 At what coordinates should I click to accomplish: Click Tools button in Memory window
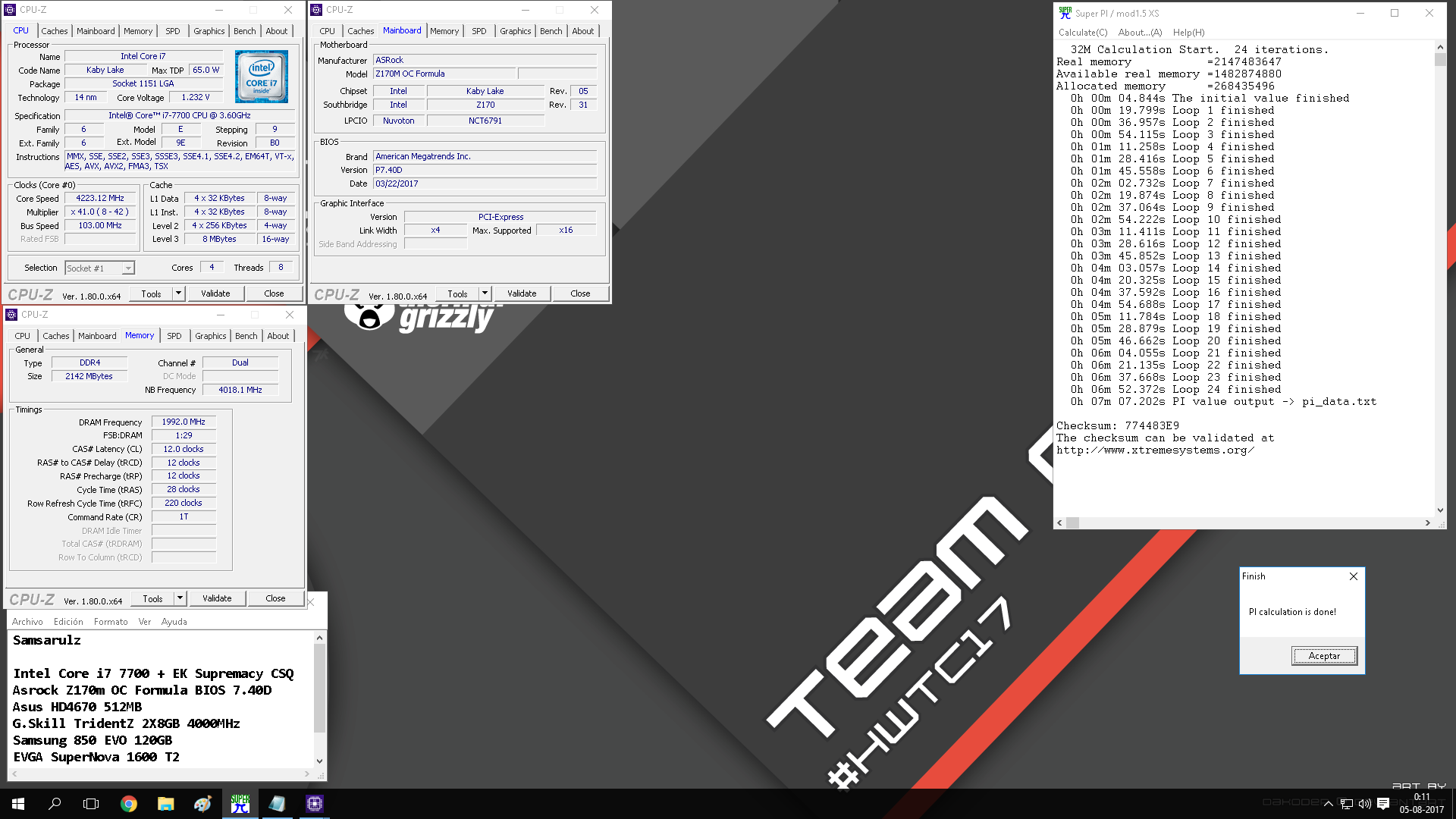[152, 598]
